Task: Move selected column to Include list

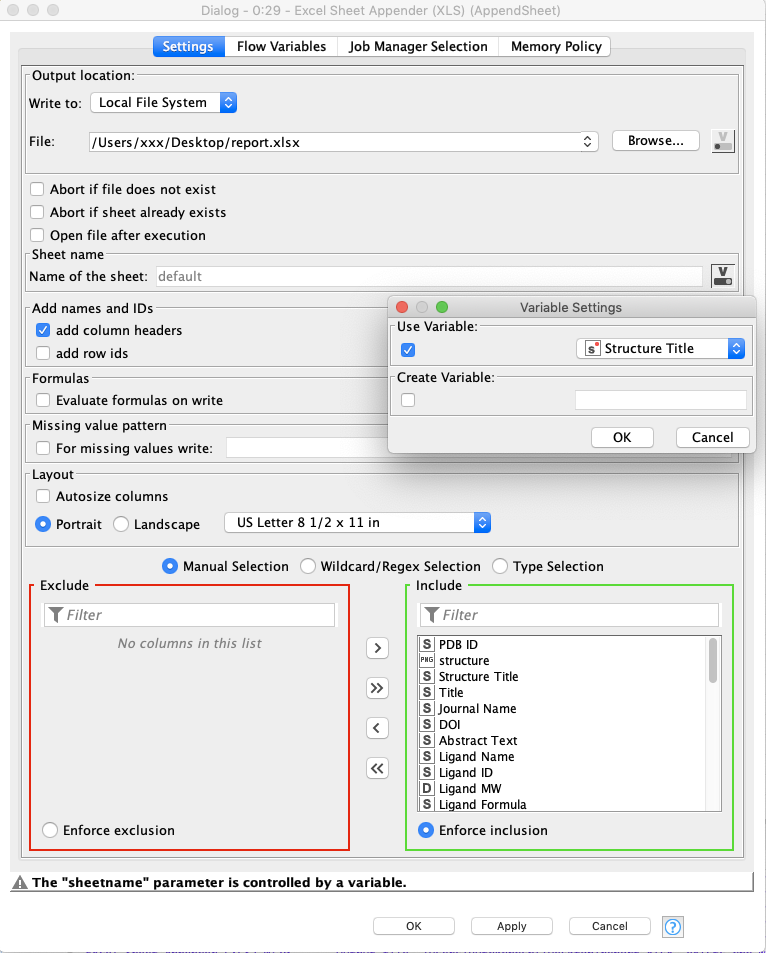Action: coord(378,648)
